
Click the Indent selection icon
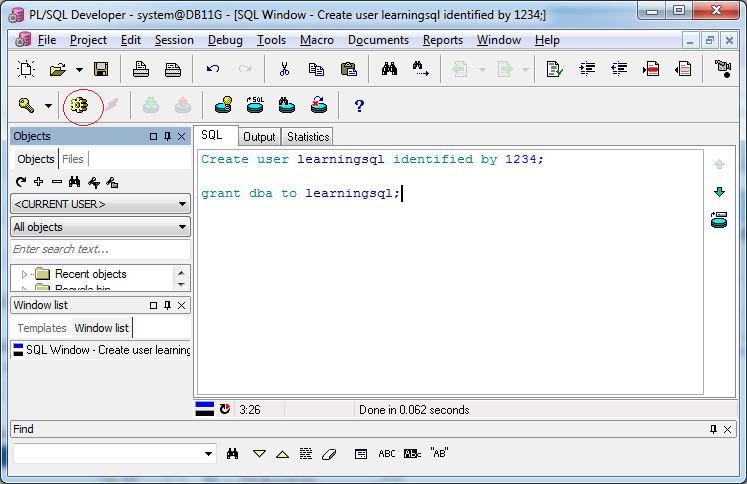pyautogui.click(x=587, y=70)
